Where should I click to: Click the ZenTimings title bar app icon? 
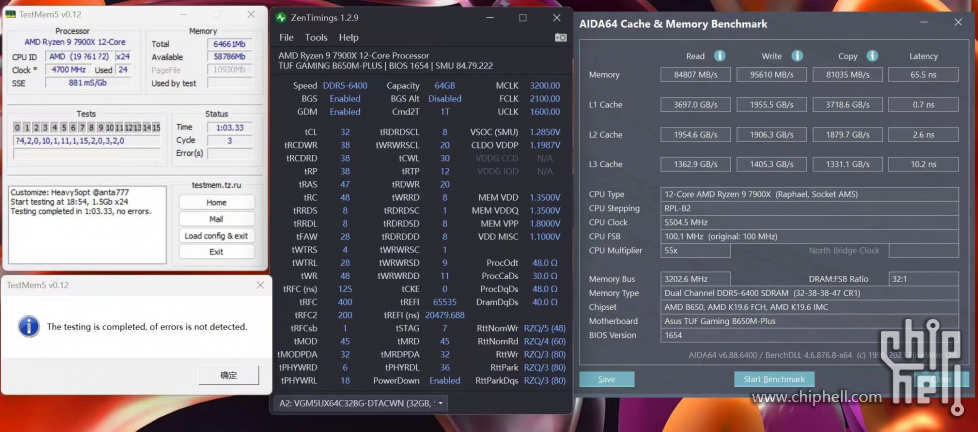(282, 17)
